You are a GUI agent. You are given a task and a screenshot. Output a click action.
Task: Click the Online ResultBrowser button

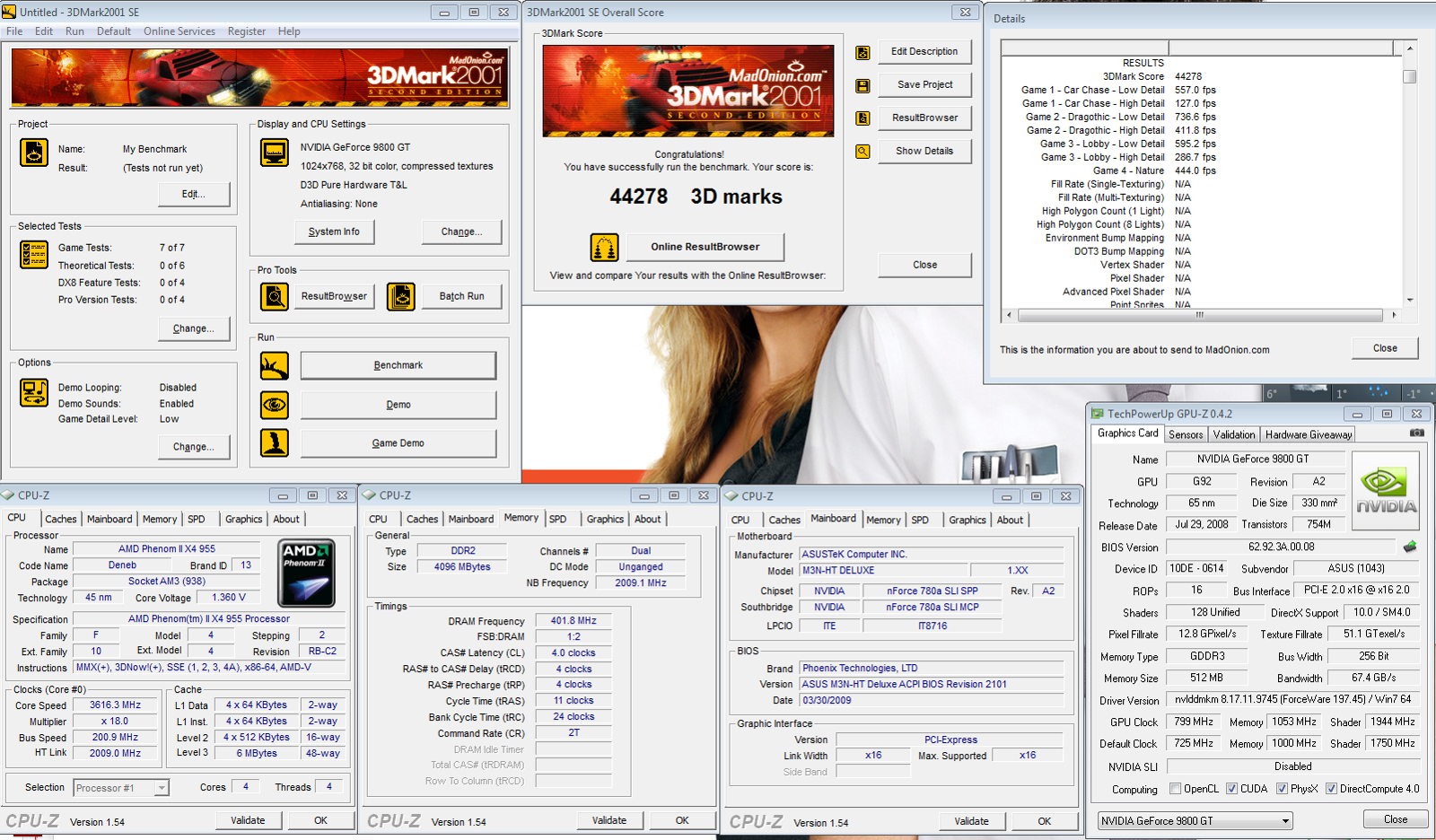pos(705,247)
